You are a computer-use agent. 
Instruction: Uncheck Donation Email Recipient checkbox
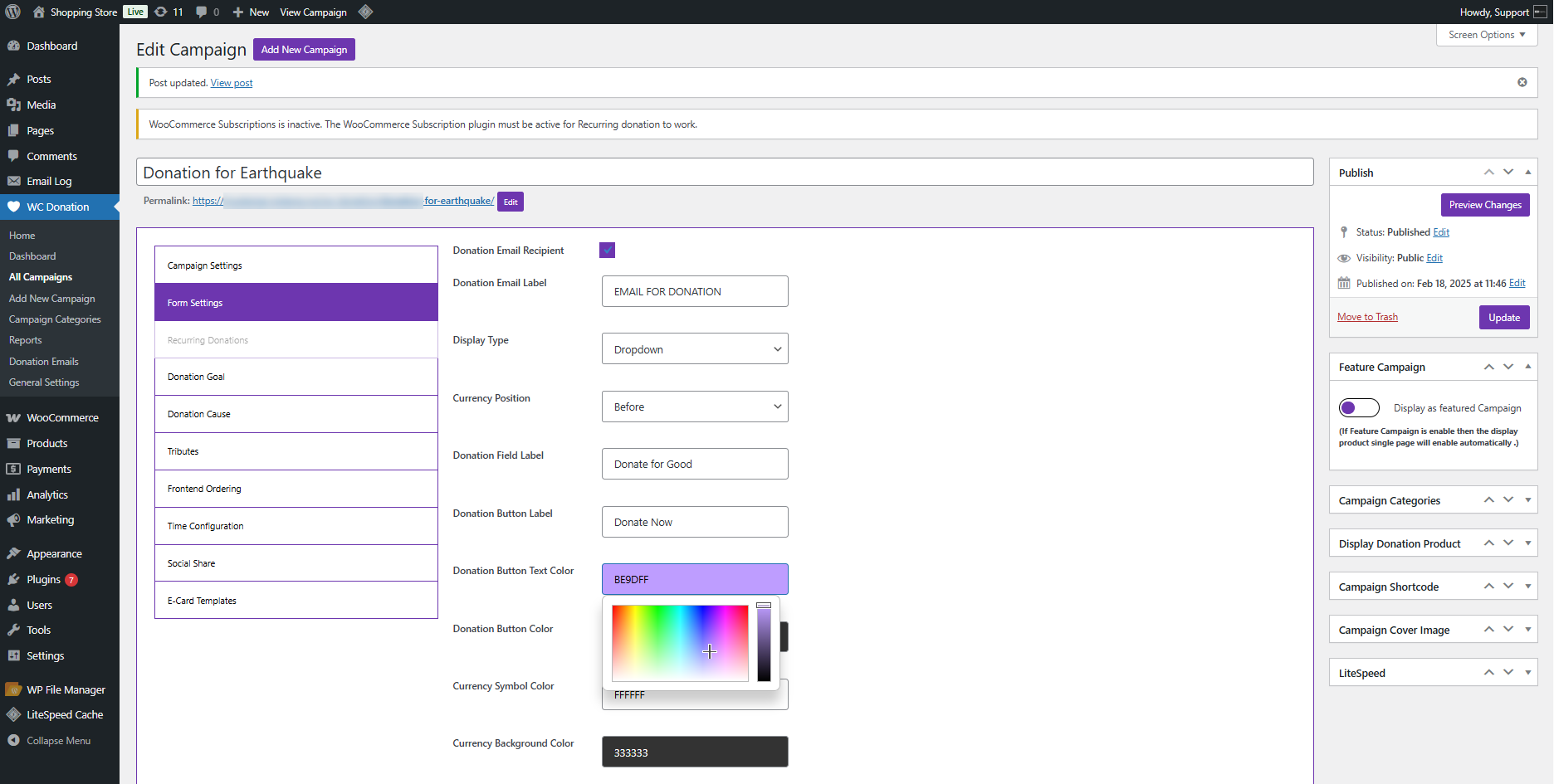[x=607, y=250]
